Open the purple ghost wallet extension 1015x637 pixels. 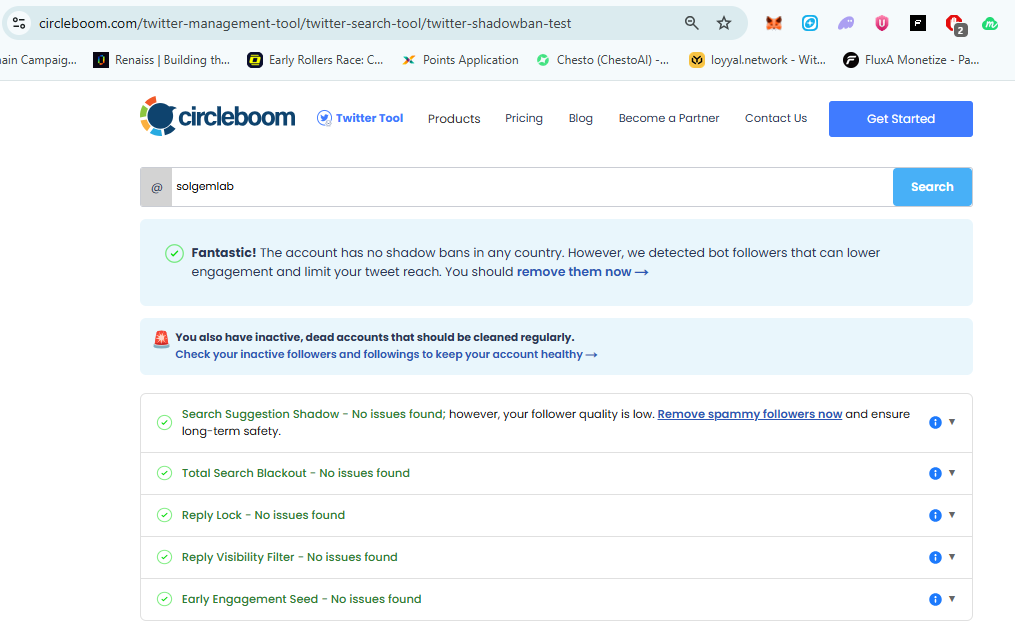tap(845, 23)
